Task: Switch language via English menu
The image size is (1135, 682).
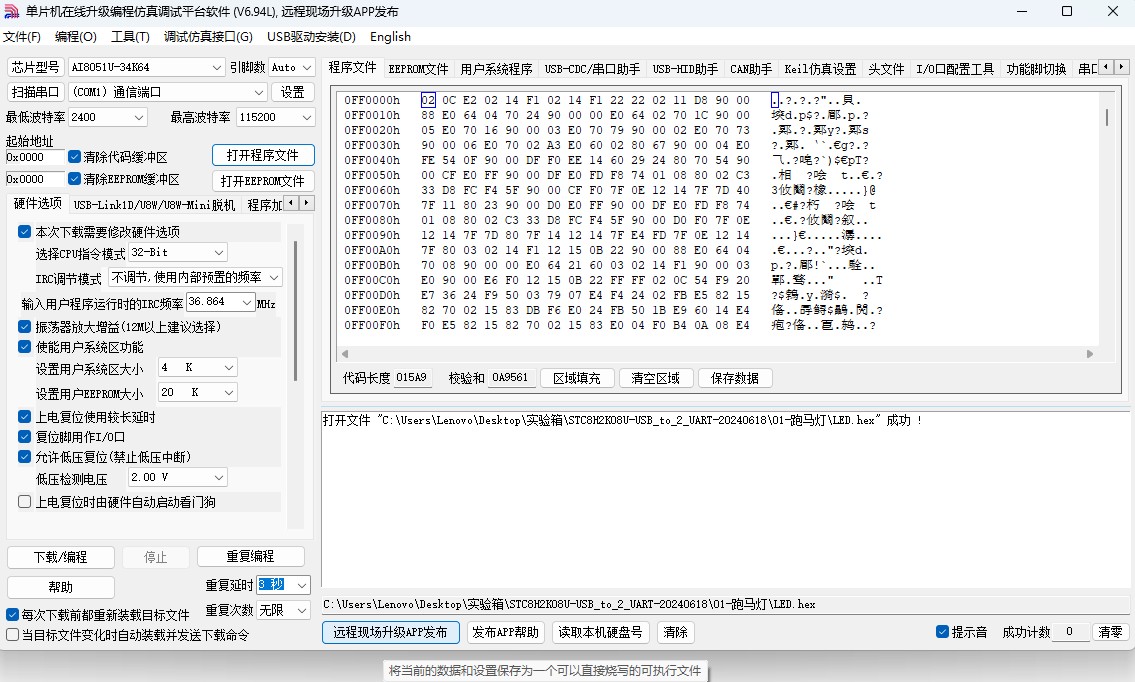Action: click(390, 37)
